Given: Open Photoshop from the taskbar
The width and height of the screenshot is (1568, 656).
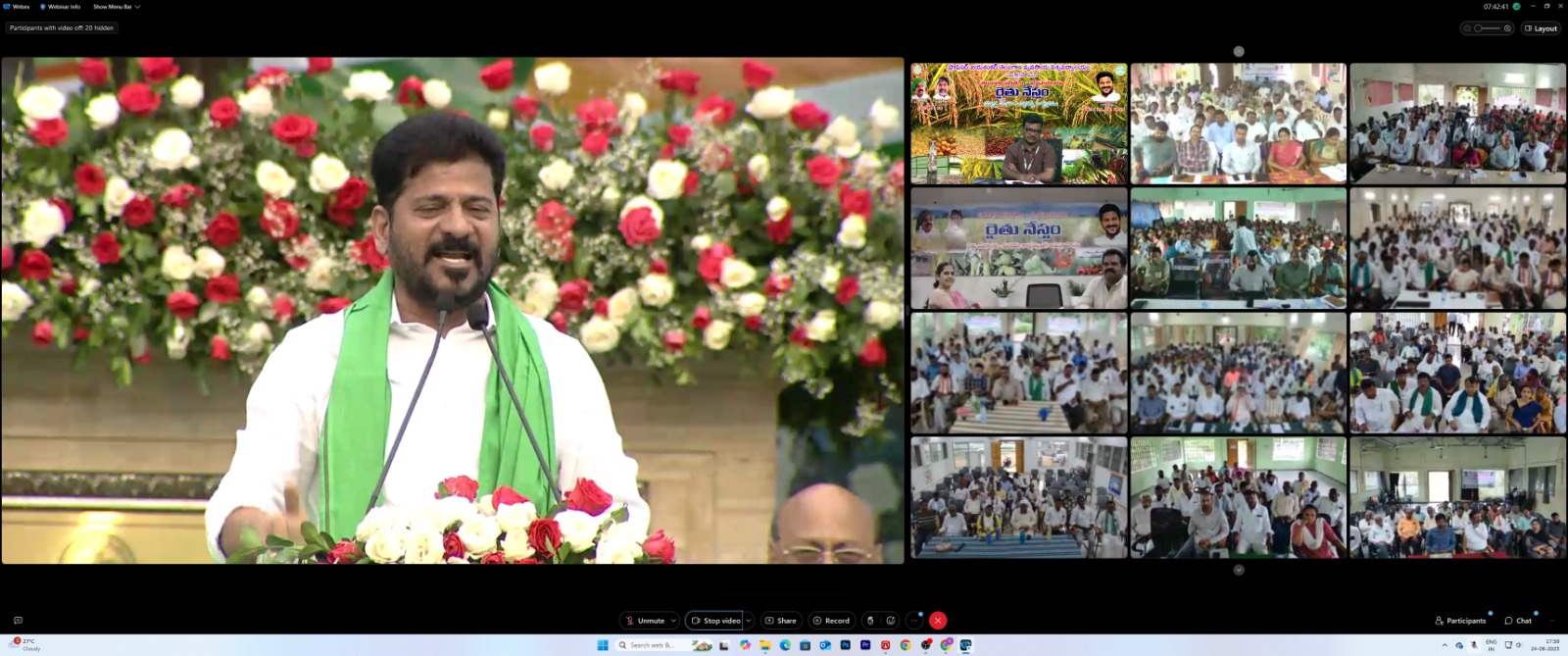Looking at the screenshot, I should click(x=845, y=645).
